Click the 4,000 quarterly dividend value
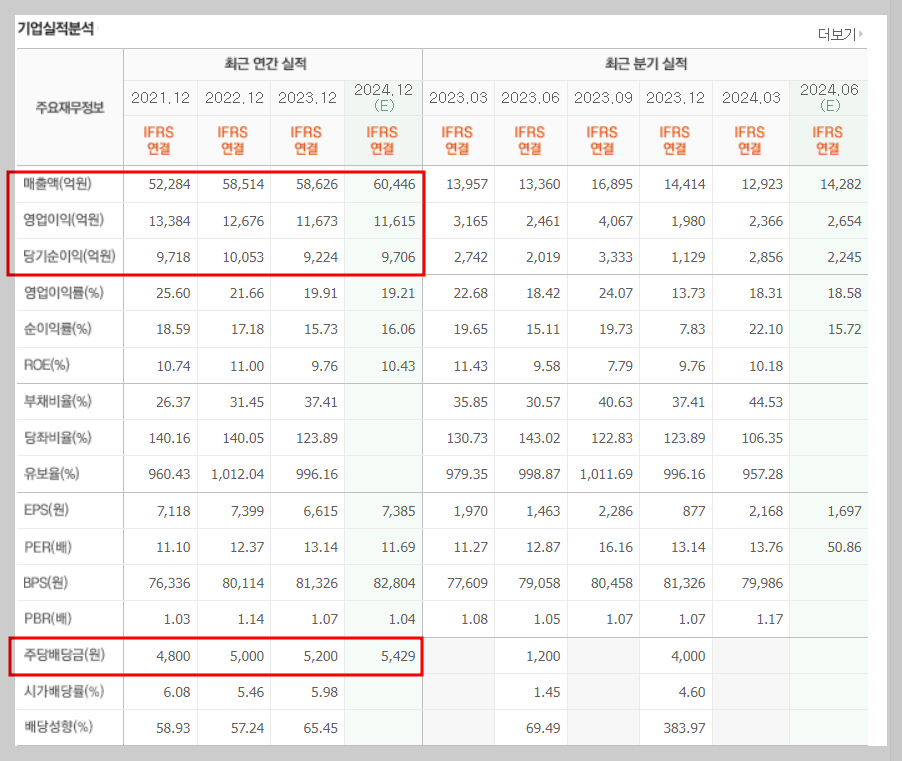This screenshot has width=902, height=761. click(x=688, y=656)
